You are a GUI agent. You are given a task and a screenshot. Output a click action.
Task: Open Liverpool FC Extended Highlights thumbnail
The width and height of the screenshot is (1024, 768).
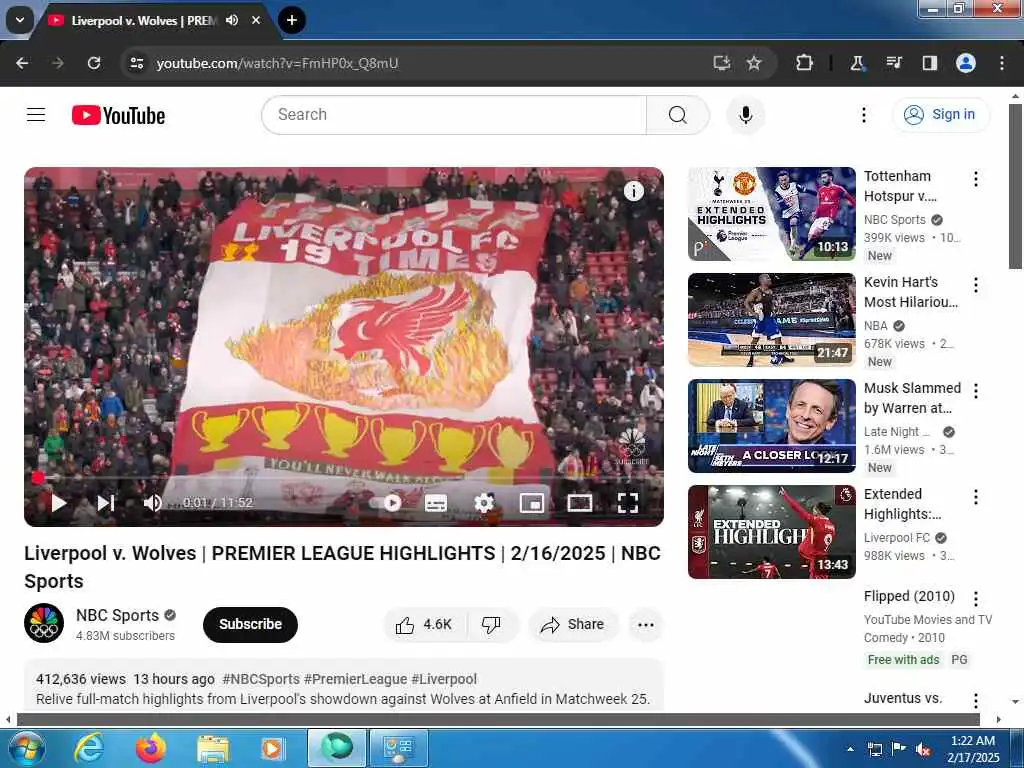point(771,532)
